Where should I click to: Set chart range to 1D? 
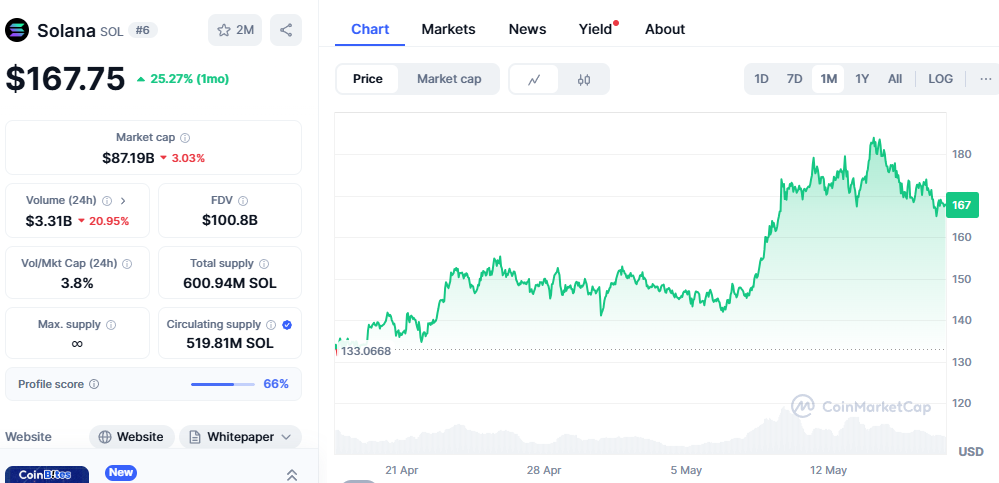pyautogui.click(x=761, y=79)
